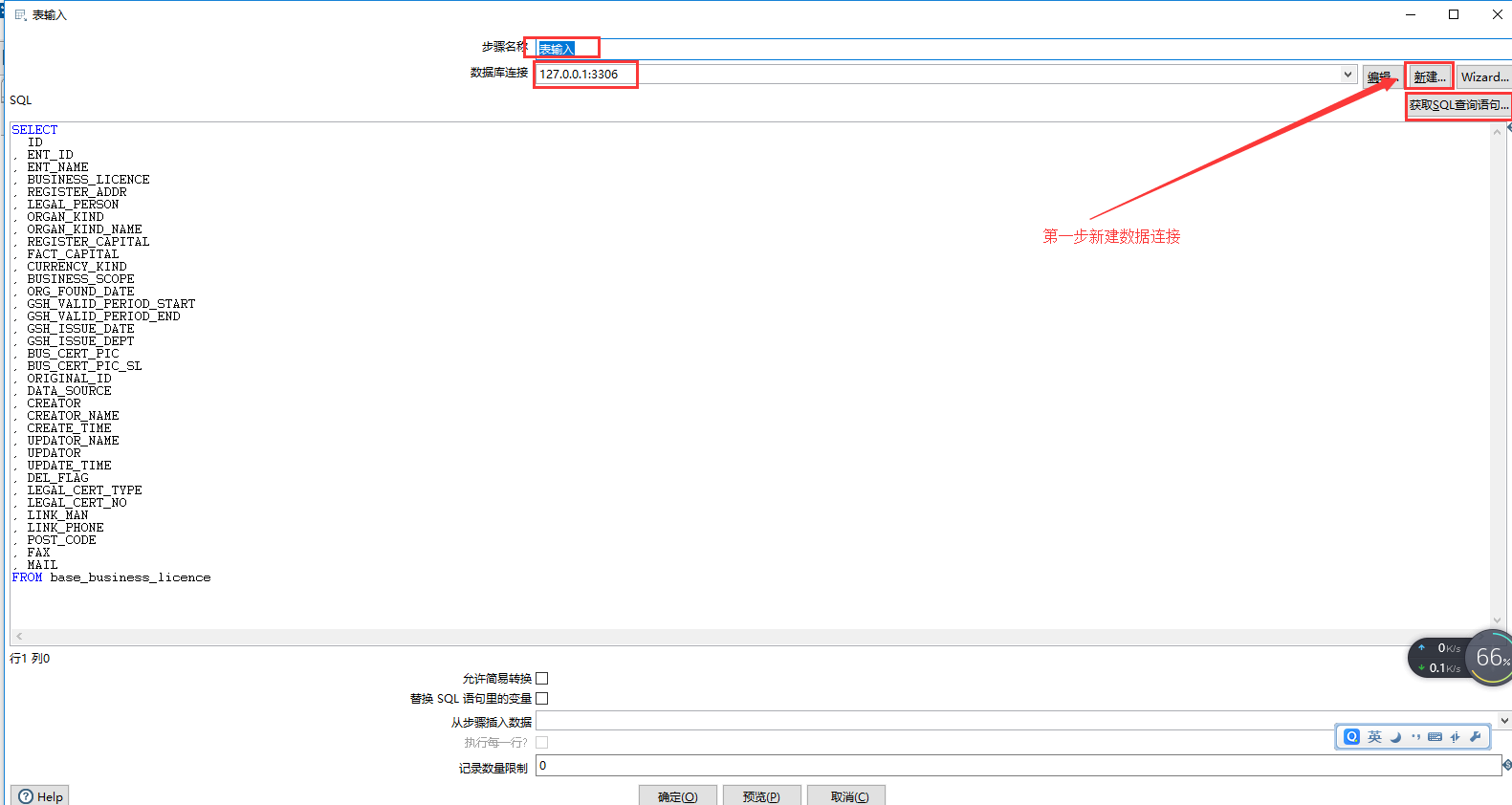1512x805 pixels.
Task: Click the MAIL line in SQL
Action: tap(42, 565)
